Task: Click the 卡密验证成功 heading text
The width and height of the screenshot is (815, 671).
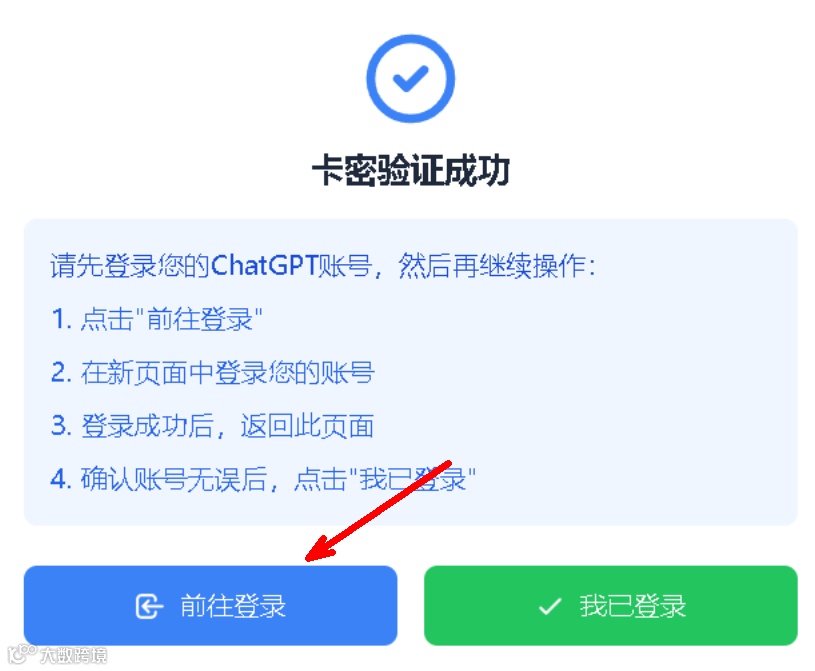Action: tap(410, 170)
